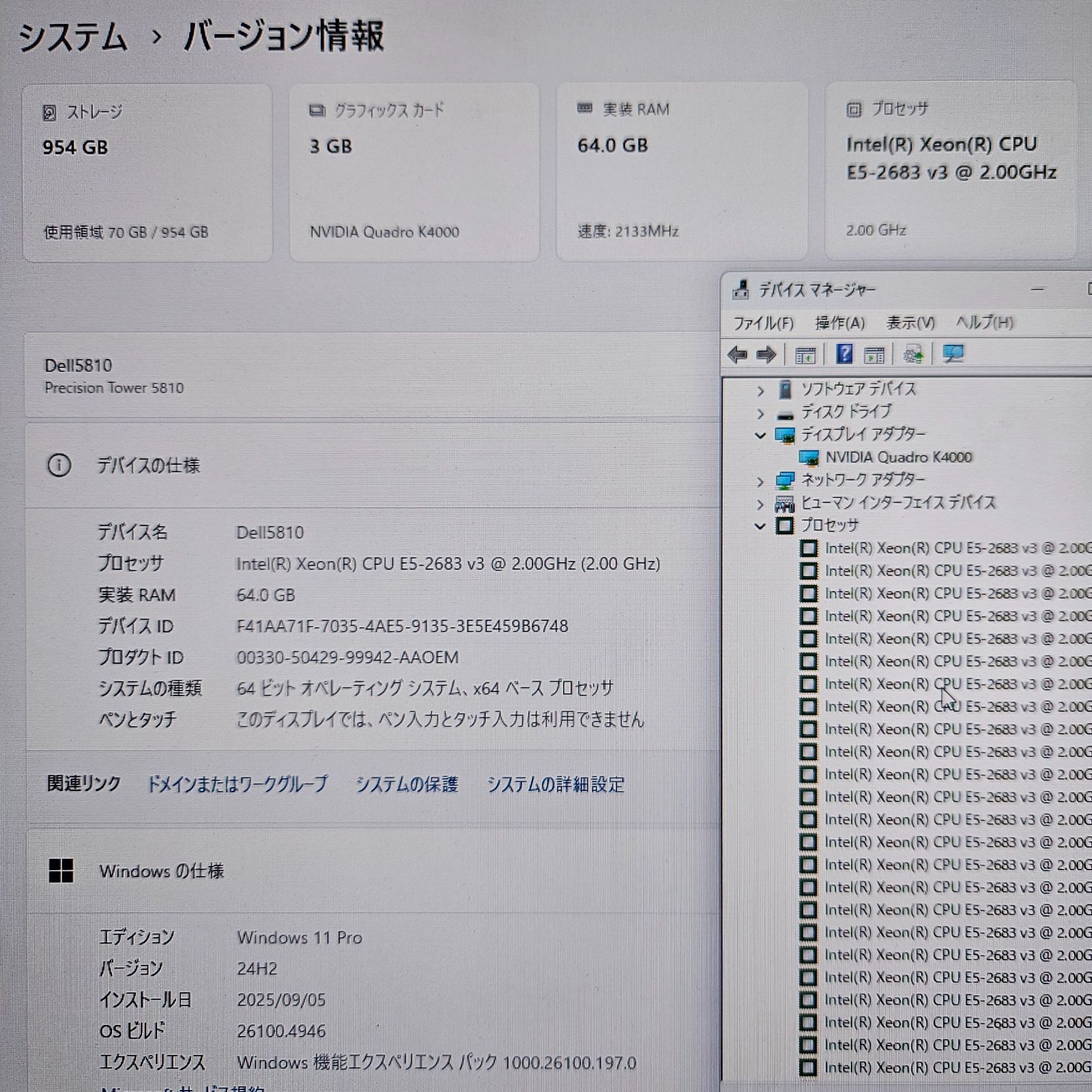Open the ドメインまたはワークグループ link
This screenshot has width=1092, height=1092.
point(237,784)
